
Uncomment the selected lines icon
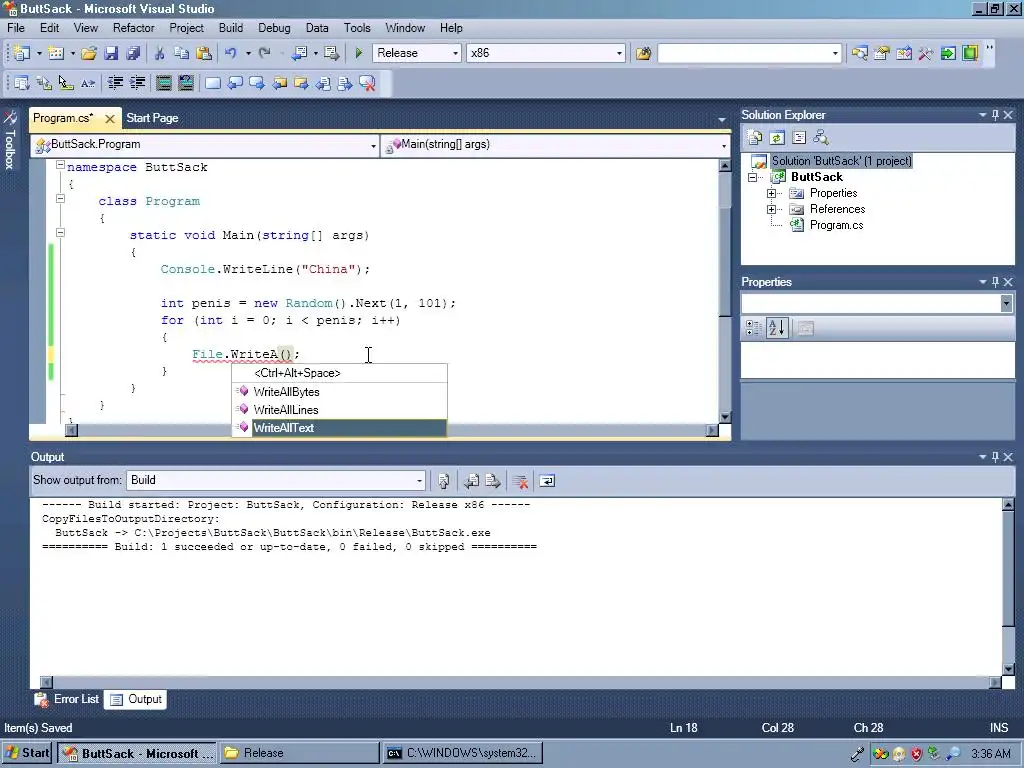pyautogui.click(x=186, y=83)
